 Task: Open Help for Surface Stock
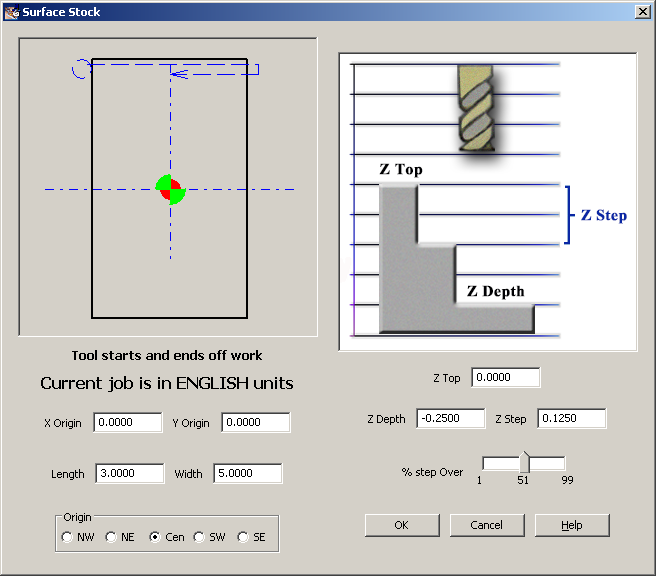[x=572, y=525]
